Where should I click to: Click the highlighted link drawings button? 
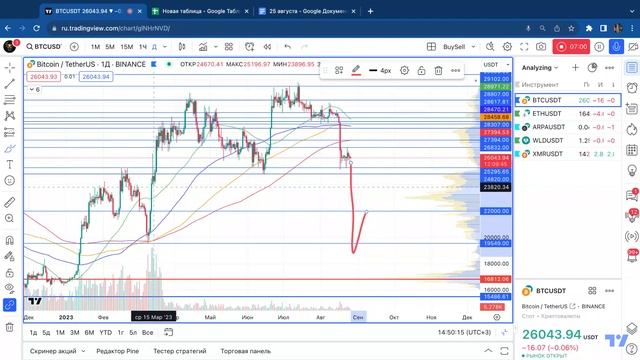click(10, 305)
